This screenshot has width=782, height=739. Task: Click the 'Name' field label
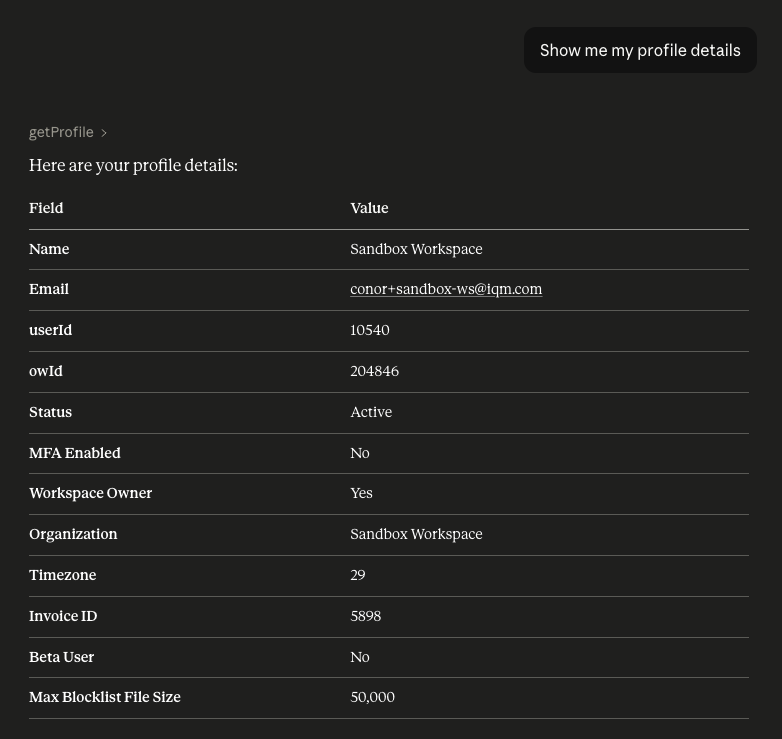pos(49,249)
